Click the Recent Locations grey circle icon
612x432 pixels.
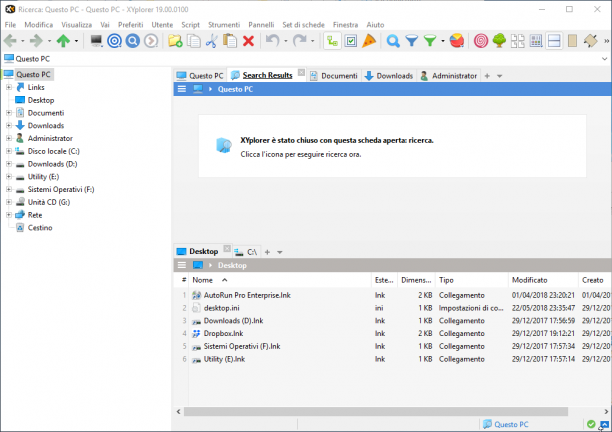pyautogui.click(x=151, y=41)
